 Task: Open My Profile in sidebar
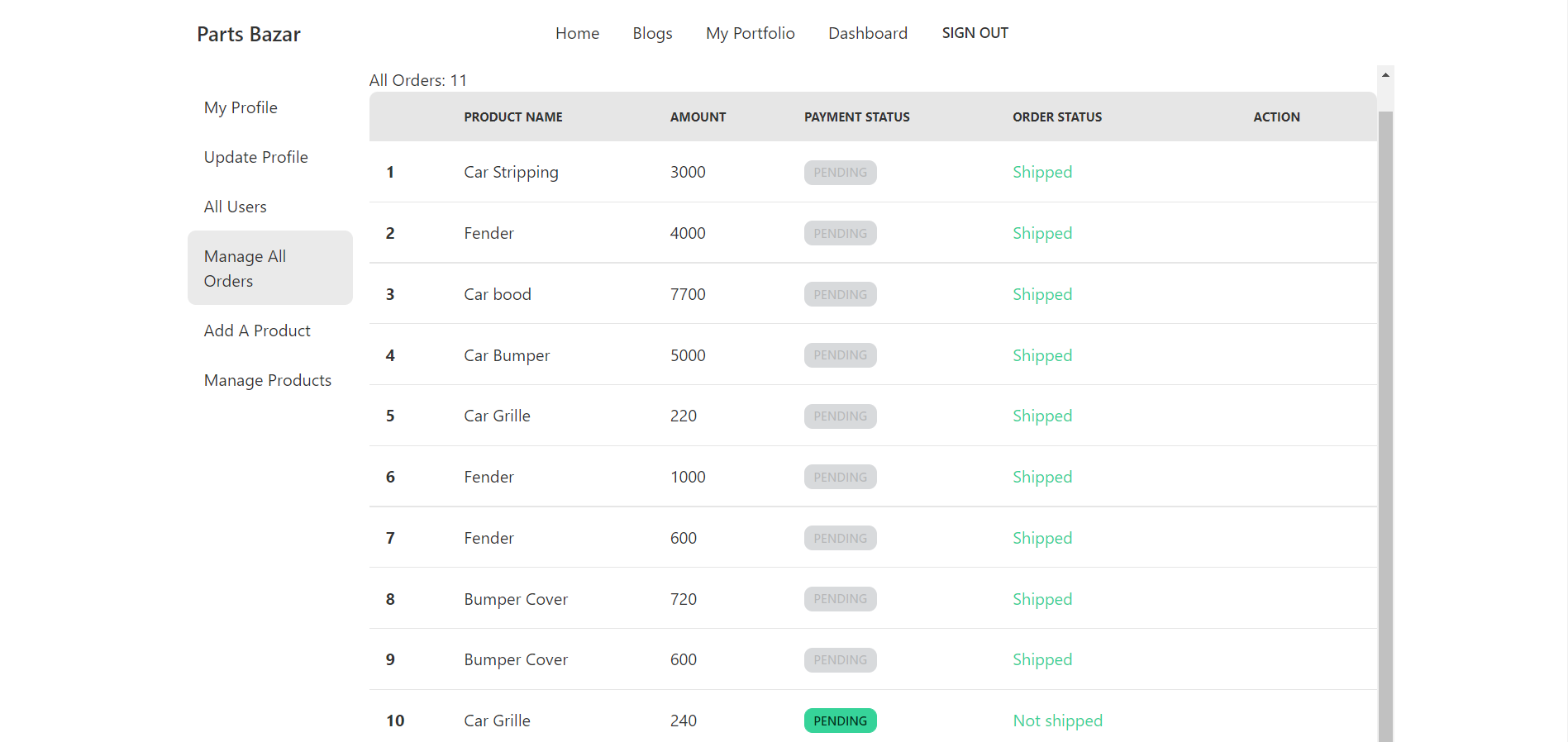[241, 107]
